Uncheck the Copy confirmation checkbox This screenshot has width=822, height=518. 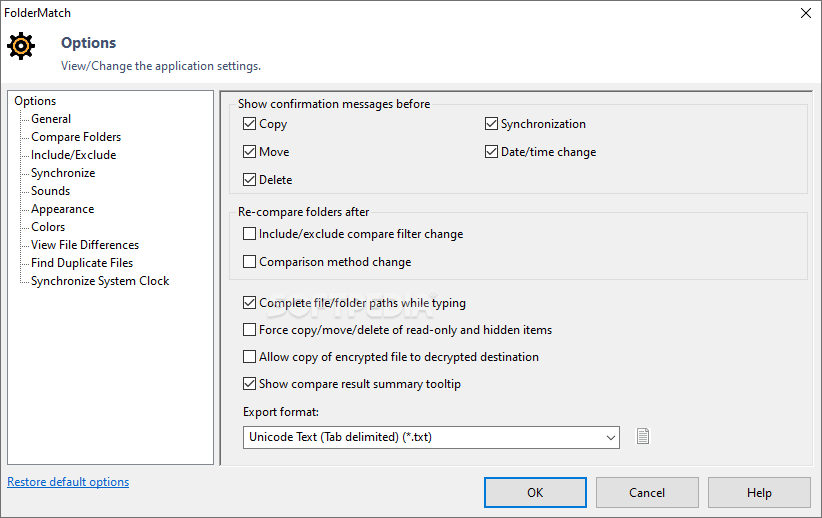coord(250,124)
